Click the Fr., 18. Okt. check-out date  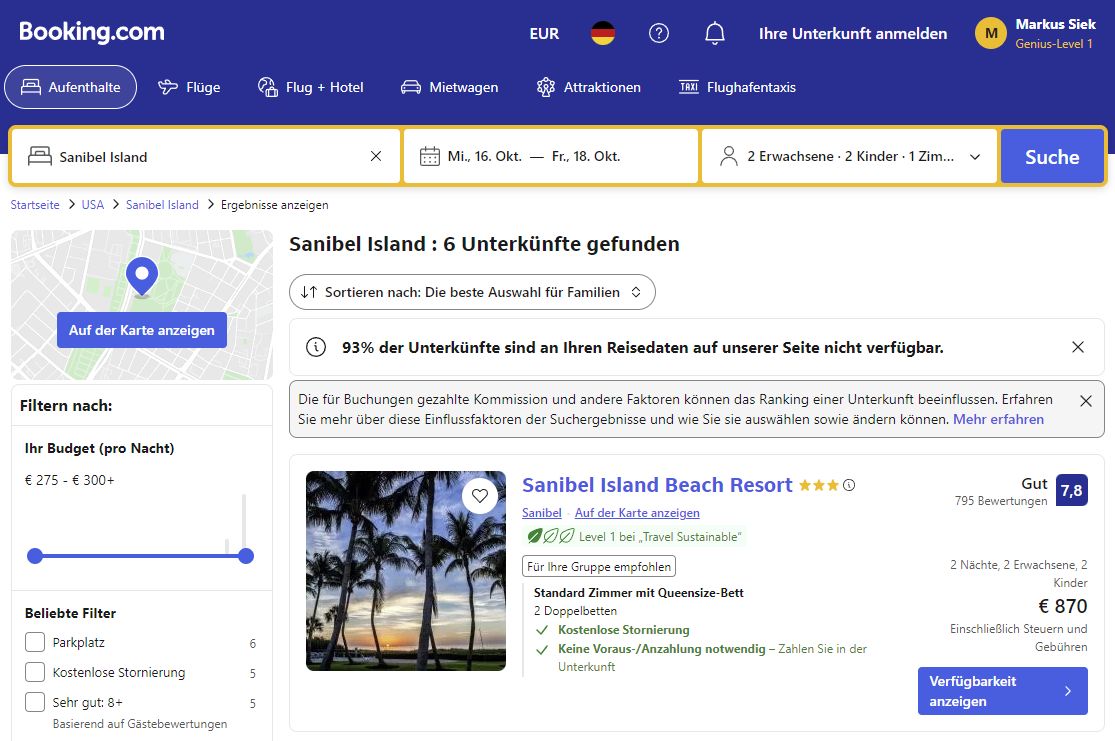586,156
